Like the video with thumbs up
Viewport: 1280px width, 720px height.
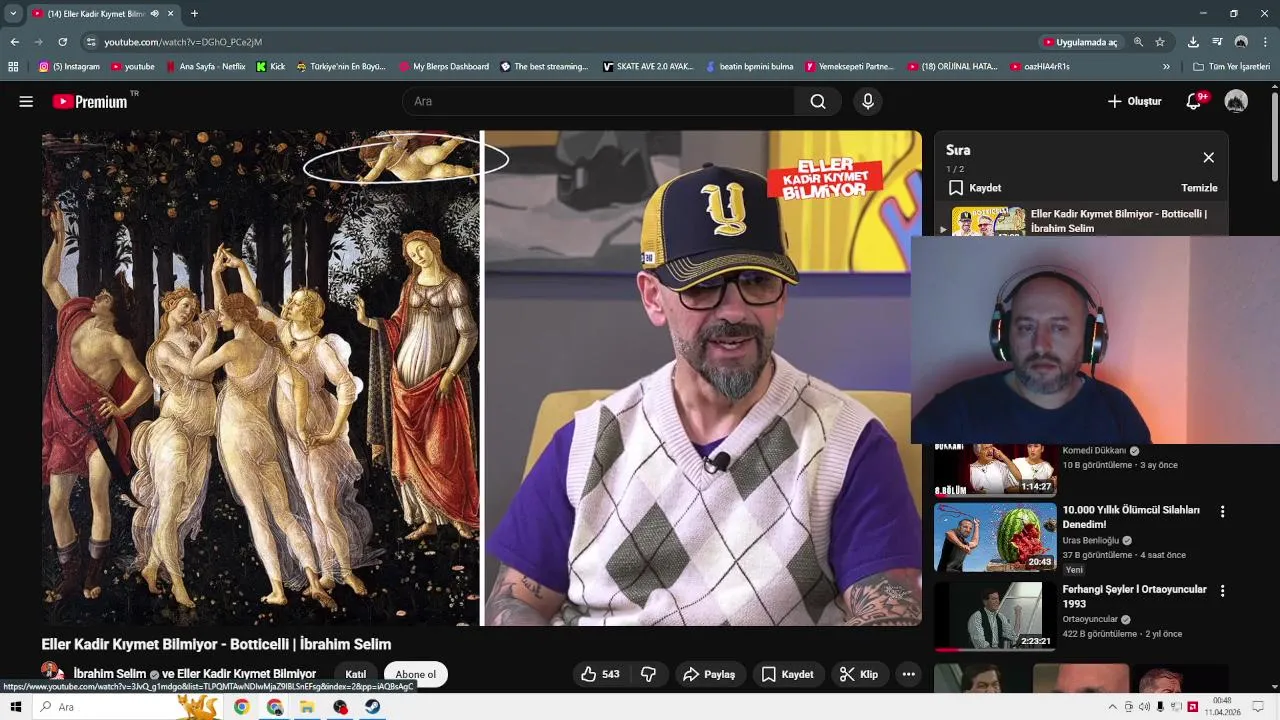tap(599, 674)
